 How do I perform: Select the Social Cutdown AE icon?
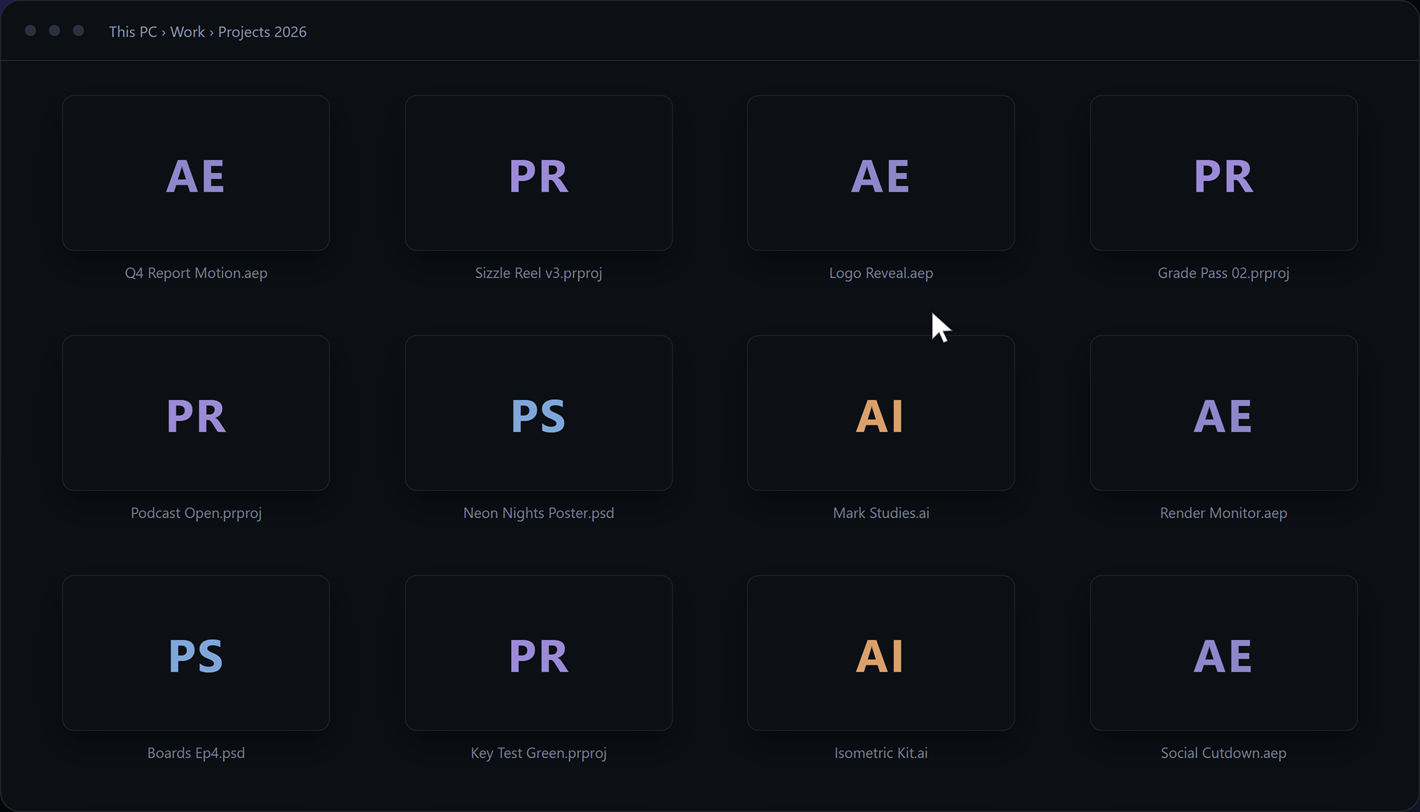click(x=1224, y=653)
